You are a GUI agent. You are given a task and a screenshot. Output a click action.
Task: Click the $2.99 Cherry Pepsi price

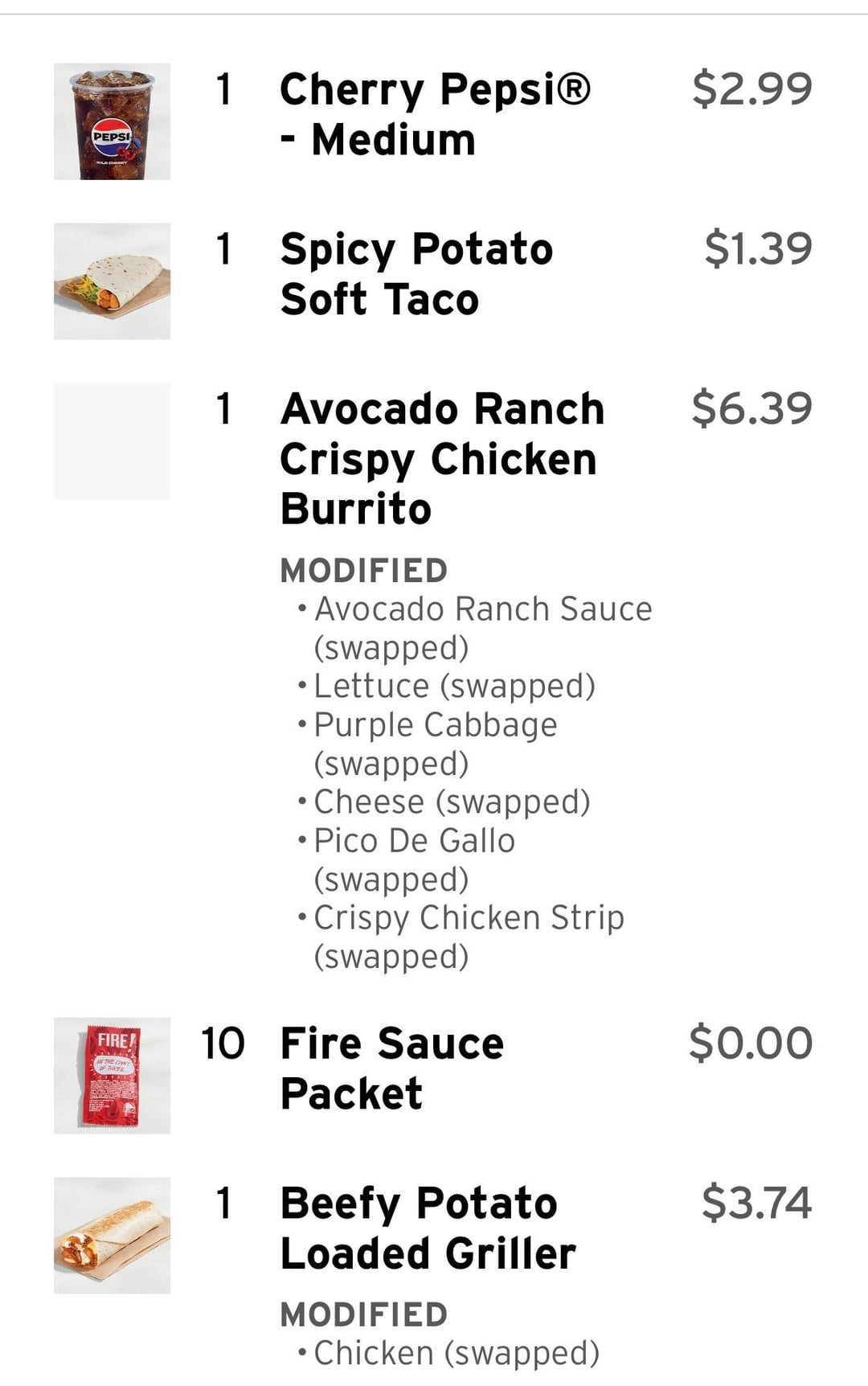click(751, 88)
